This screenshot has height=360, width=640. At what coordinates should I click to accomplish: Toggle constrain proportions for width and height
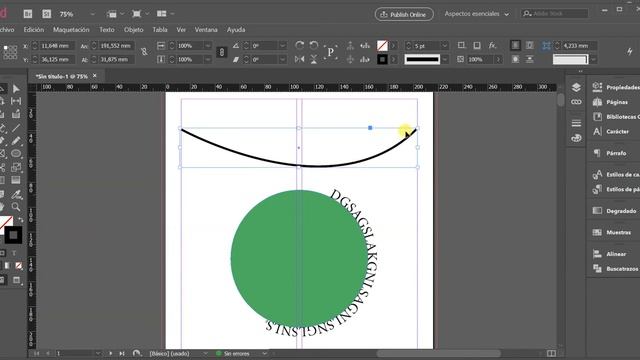(x=144, y=52)
